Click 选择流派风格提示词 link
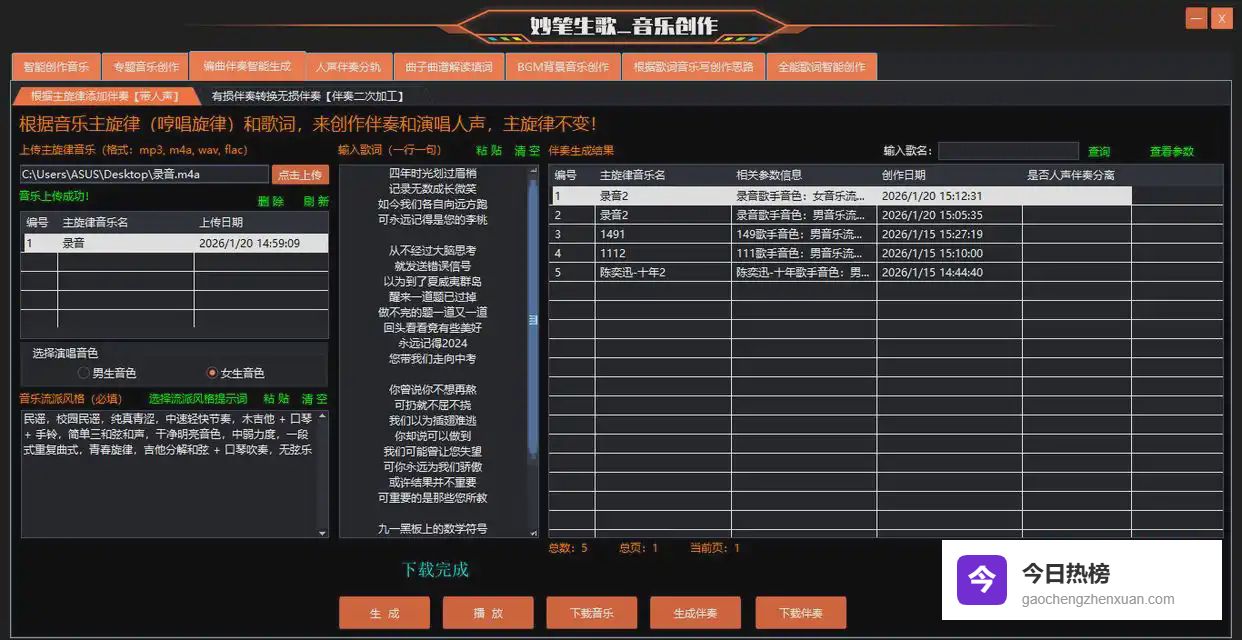Viewport: 1242px width, 640px height. point(197,398)
